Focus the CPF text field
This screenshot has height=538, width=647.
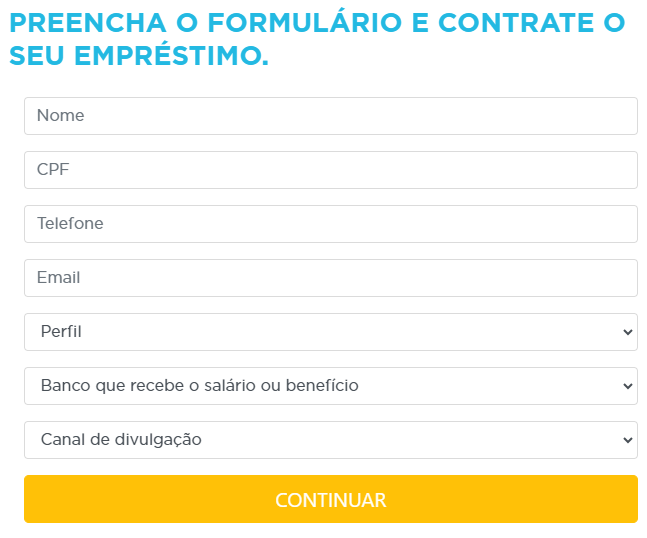[x=330, y=170]
